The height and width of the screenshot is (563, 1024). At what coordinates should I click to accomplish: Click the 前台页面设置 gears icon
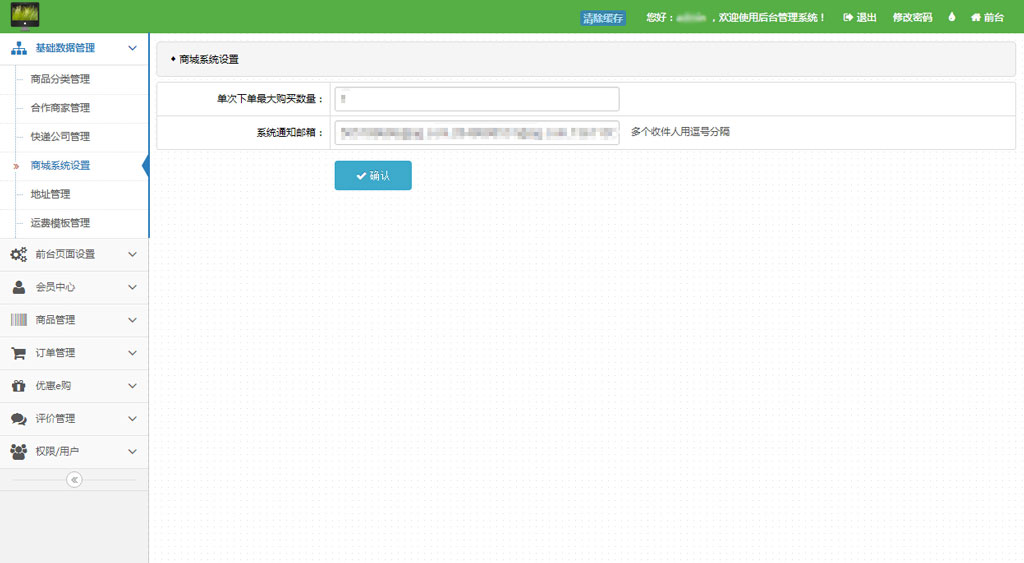[x=19, y=254]
